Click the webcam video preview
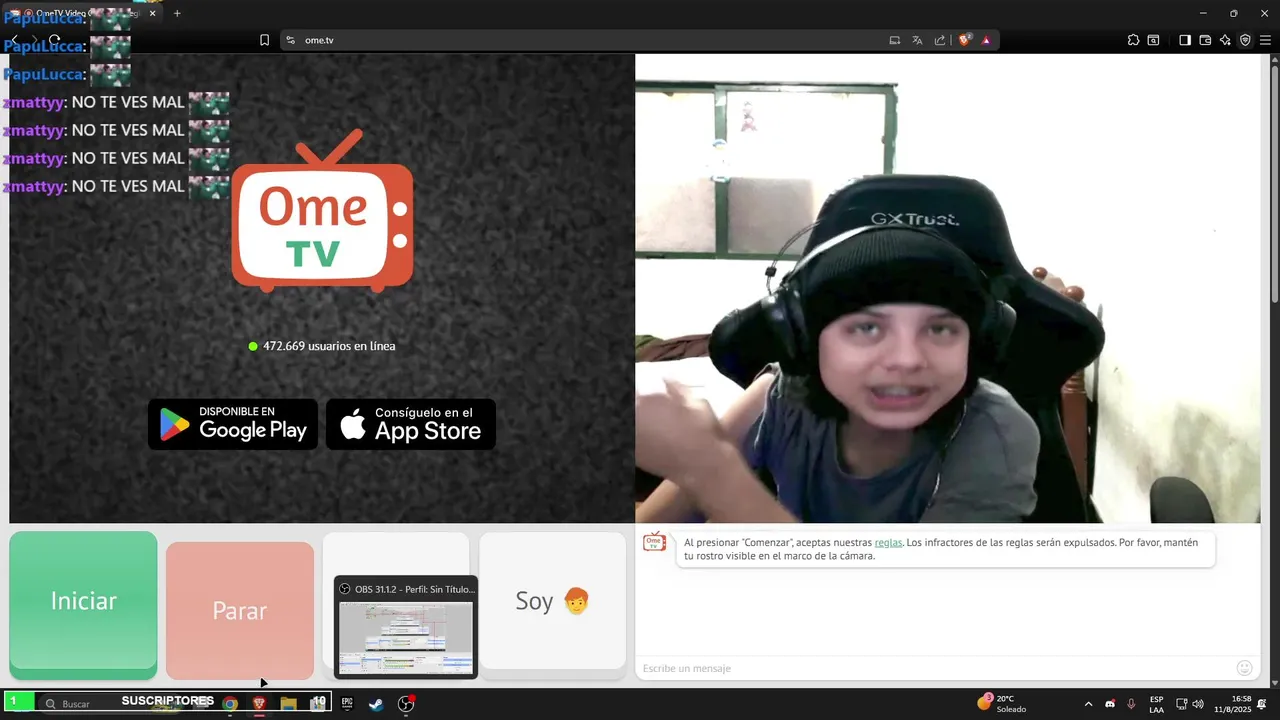 [948, 288]
